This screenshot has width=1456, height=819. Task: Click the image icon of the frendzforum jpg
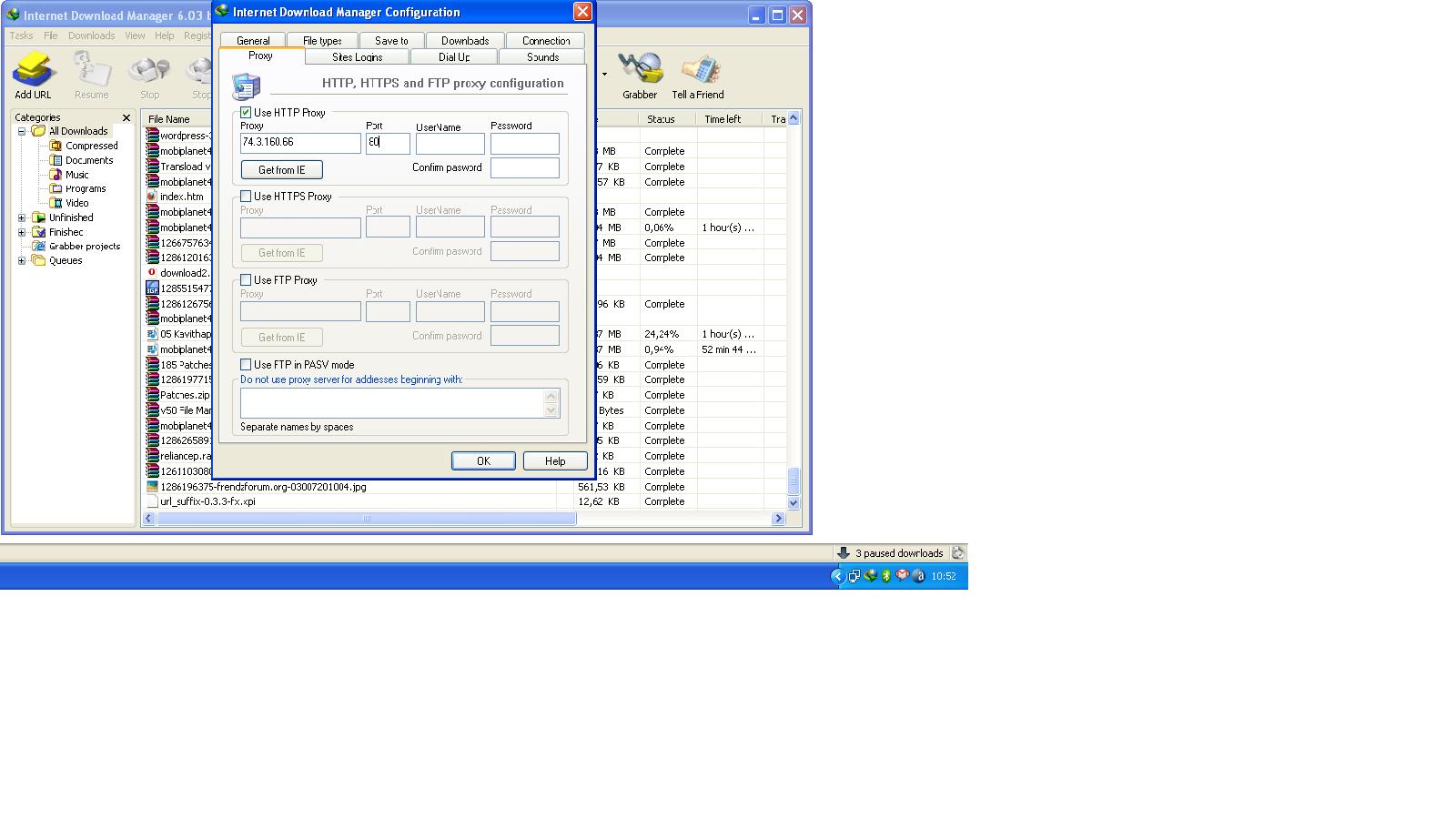(152, 487)
